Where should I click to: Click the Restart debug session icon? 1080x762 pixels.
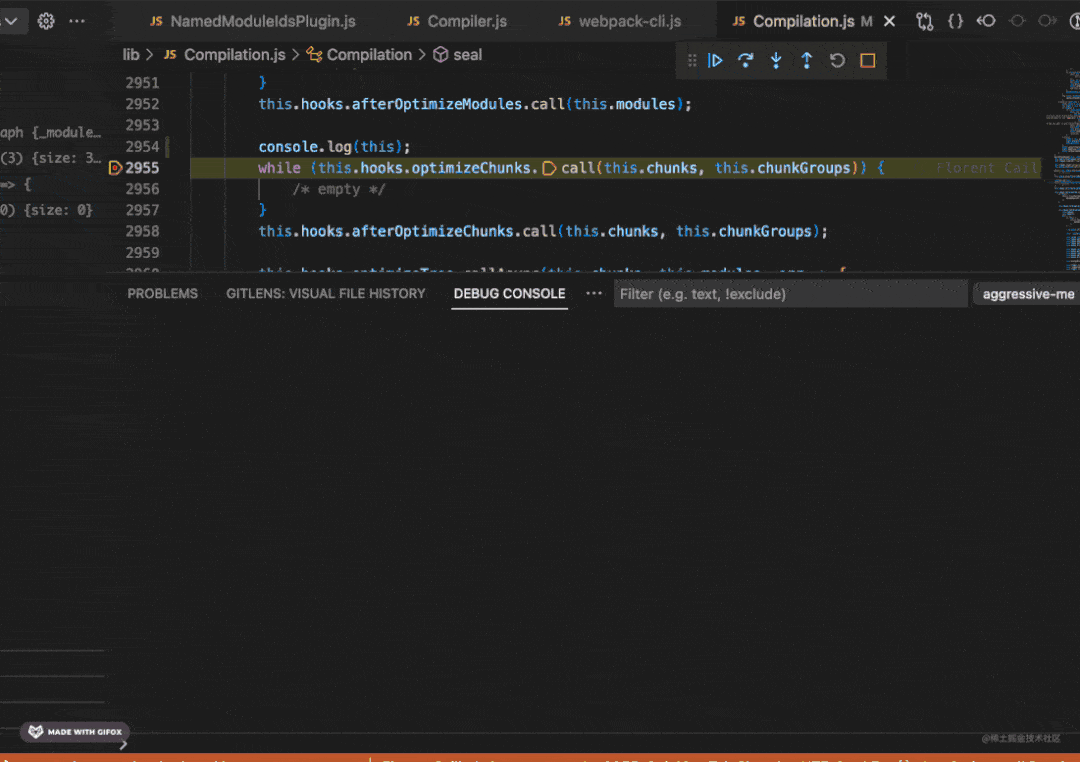(x=837, y=60)
